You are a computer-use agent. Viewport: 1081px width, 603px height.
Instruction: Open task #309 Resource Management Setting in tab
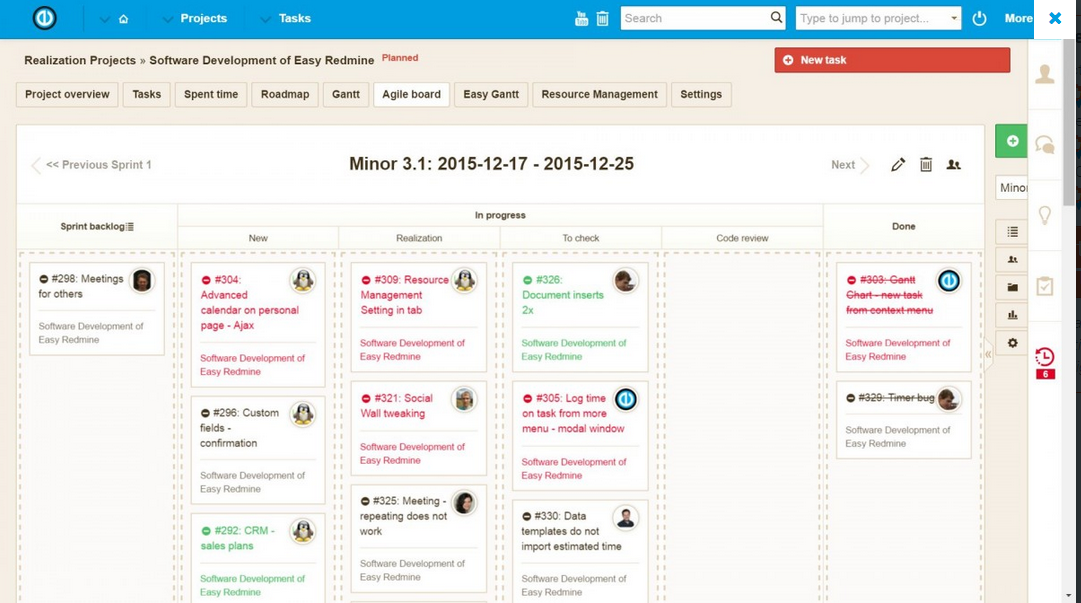(405, 295)
